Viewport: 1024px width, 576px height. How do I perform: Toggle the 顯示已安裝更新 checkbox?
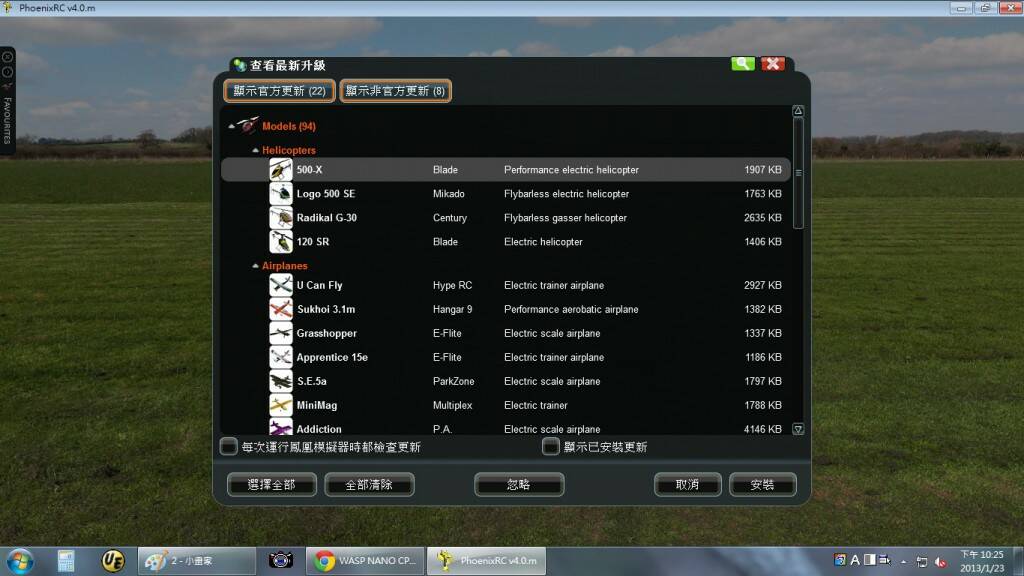[x=551, y=447]
